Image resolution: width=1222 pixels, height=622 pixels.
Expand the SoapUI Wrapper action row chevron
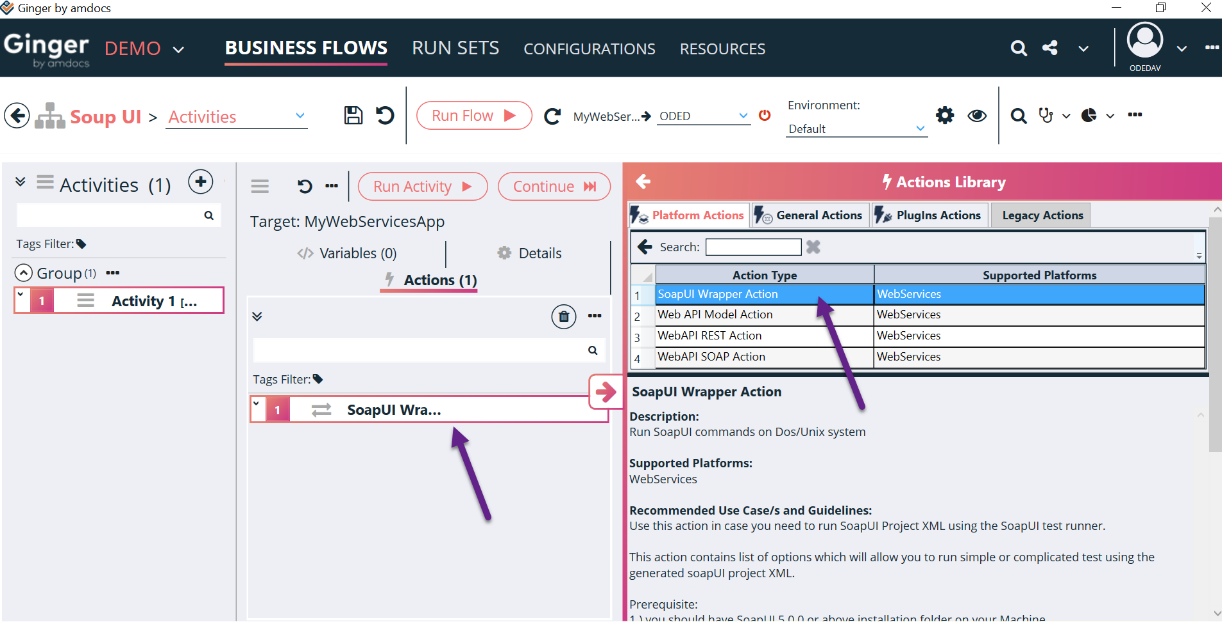(256, 404)
